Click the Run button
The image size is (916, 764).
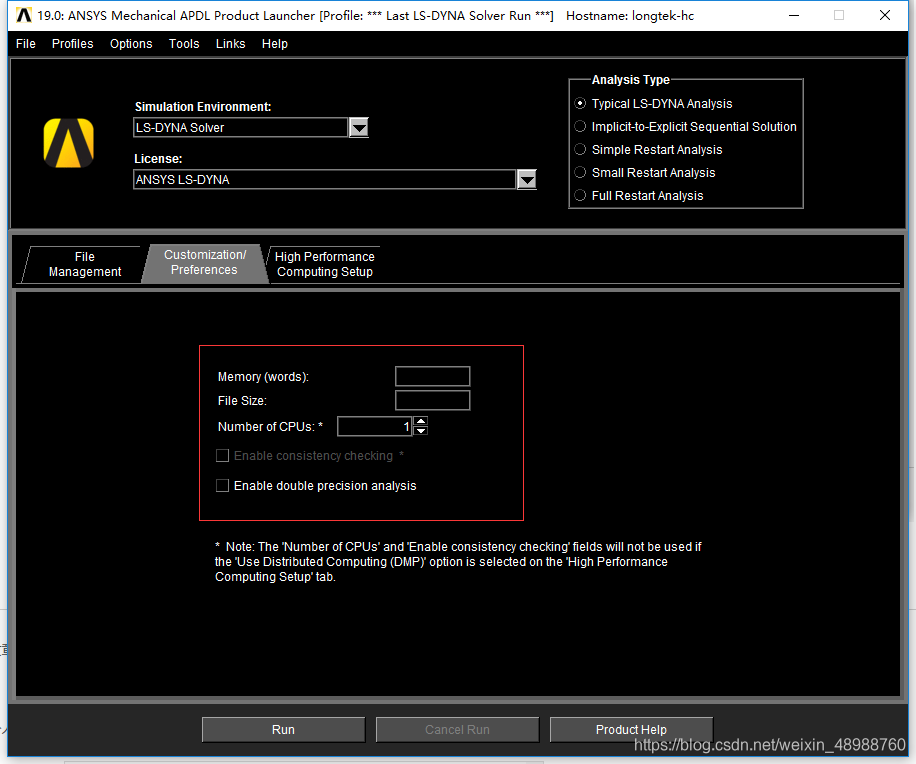tap(283, 730)
